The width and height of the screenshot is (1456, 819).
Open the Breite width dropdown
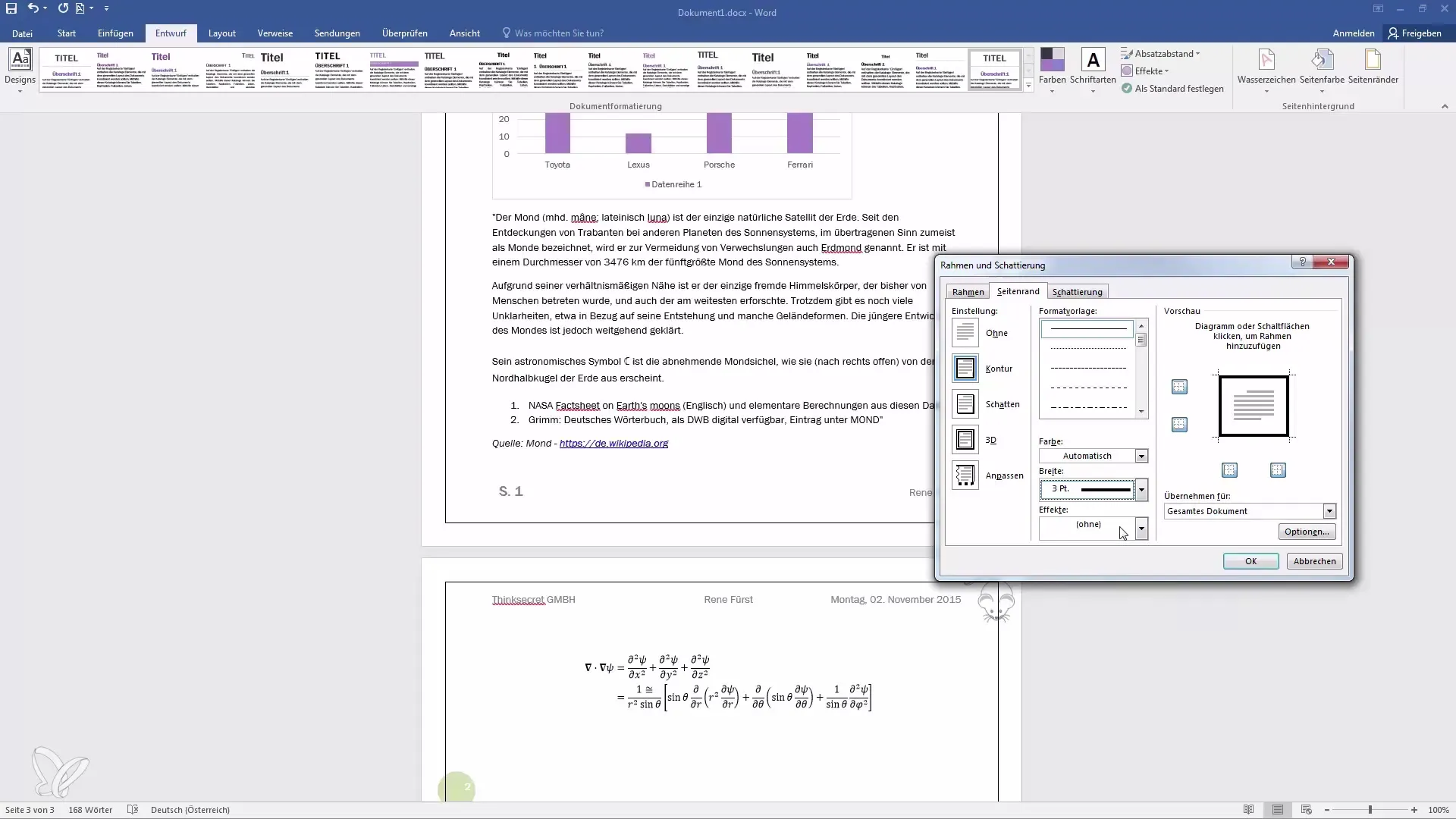click(x=1141, y=490)
